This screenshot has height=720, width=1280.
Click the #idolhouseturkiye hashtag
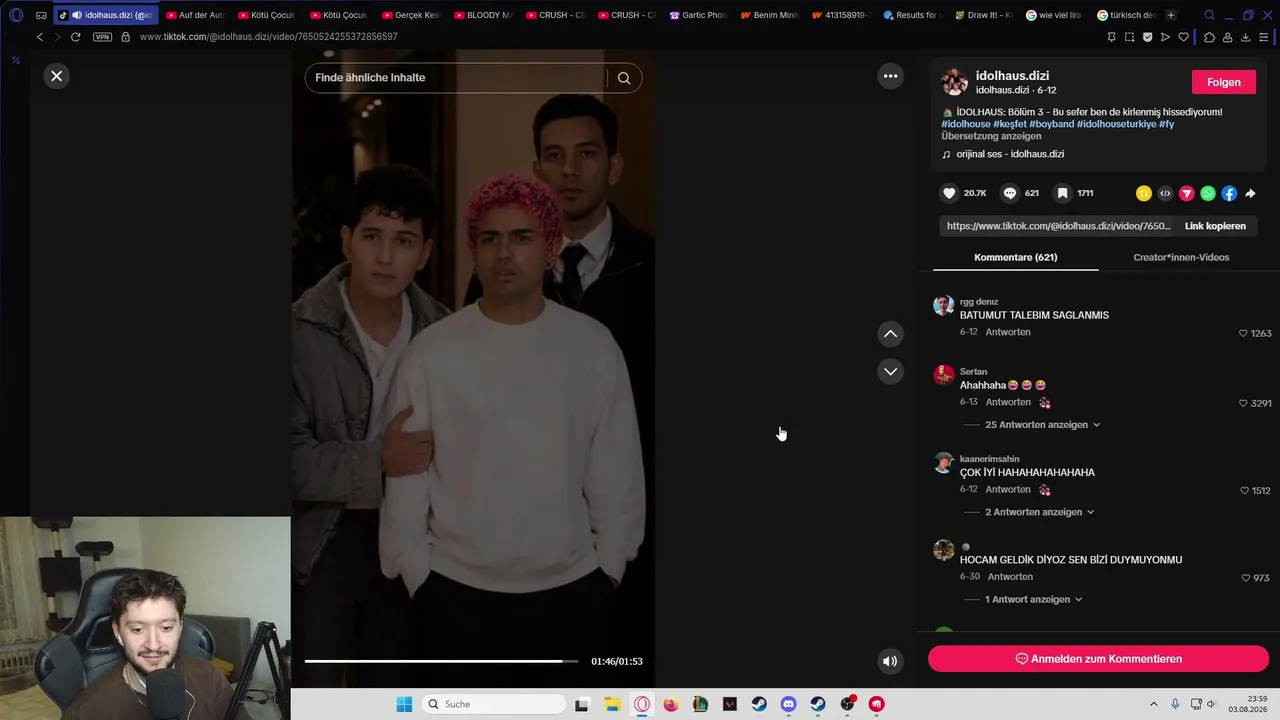(x=1117, y=124)
